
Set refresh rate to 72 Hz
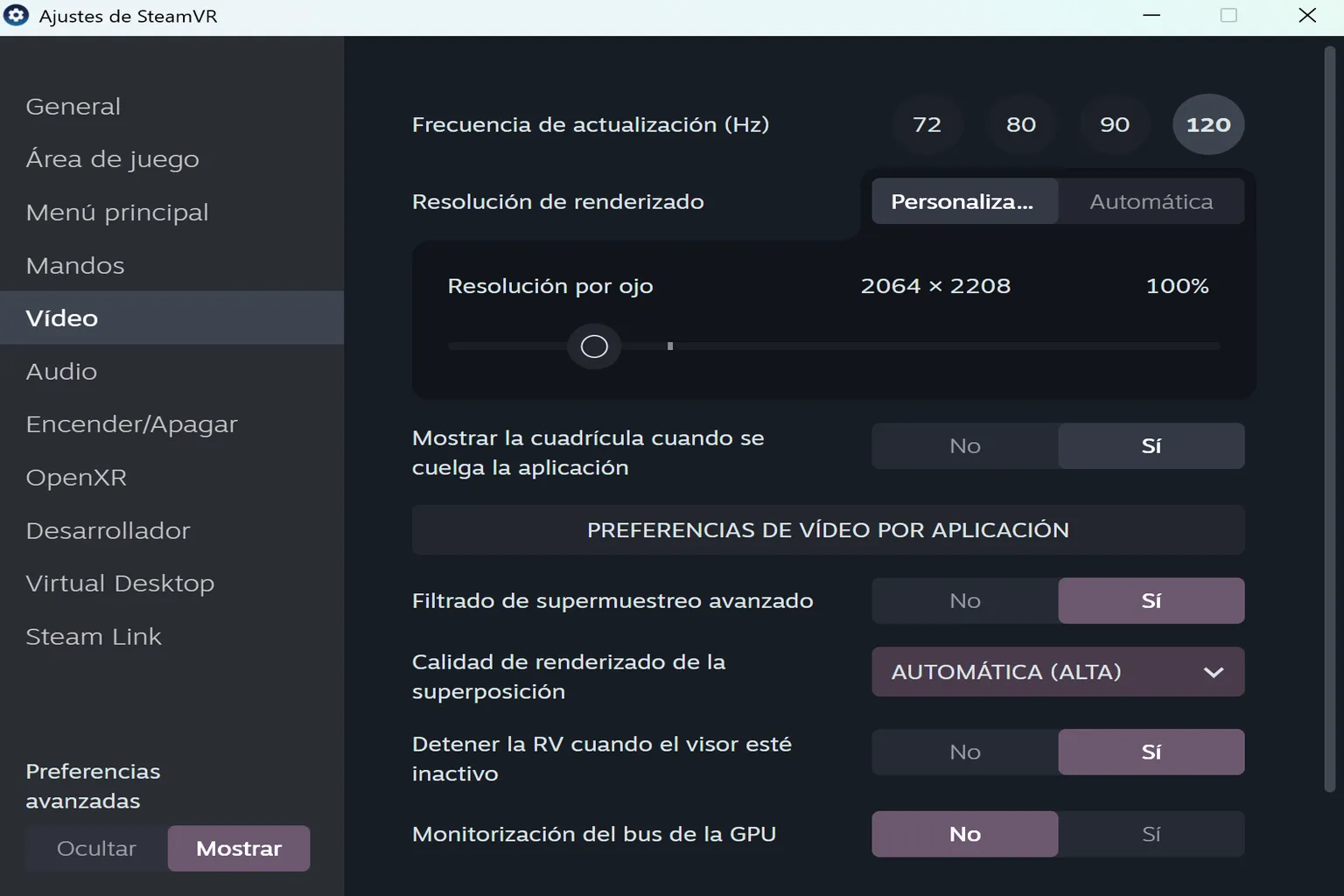click(927, 124)
